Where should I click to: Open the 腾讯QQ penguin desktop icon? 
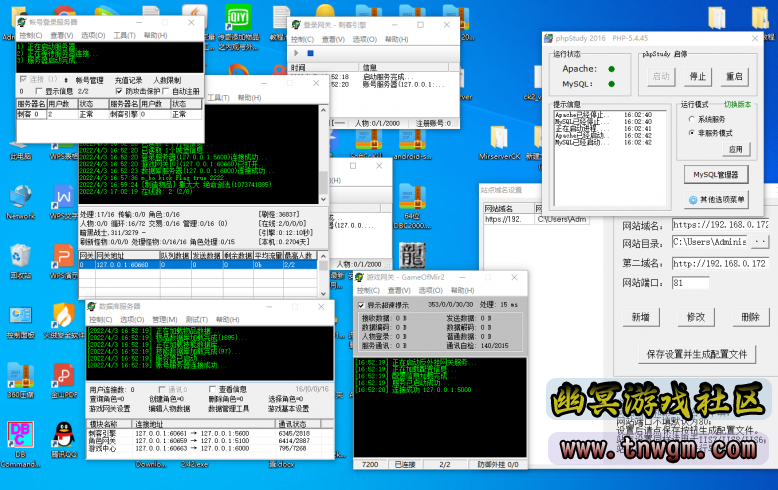pos(64,440)
